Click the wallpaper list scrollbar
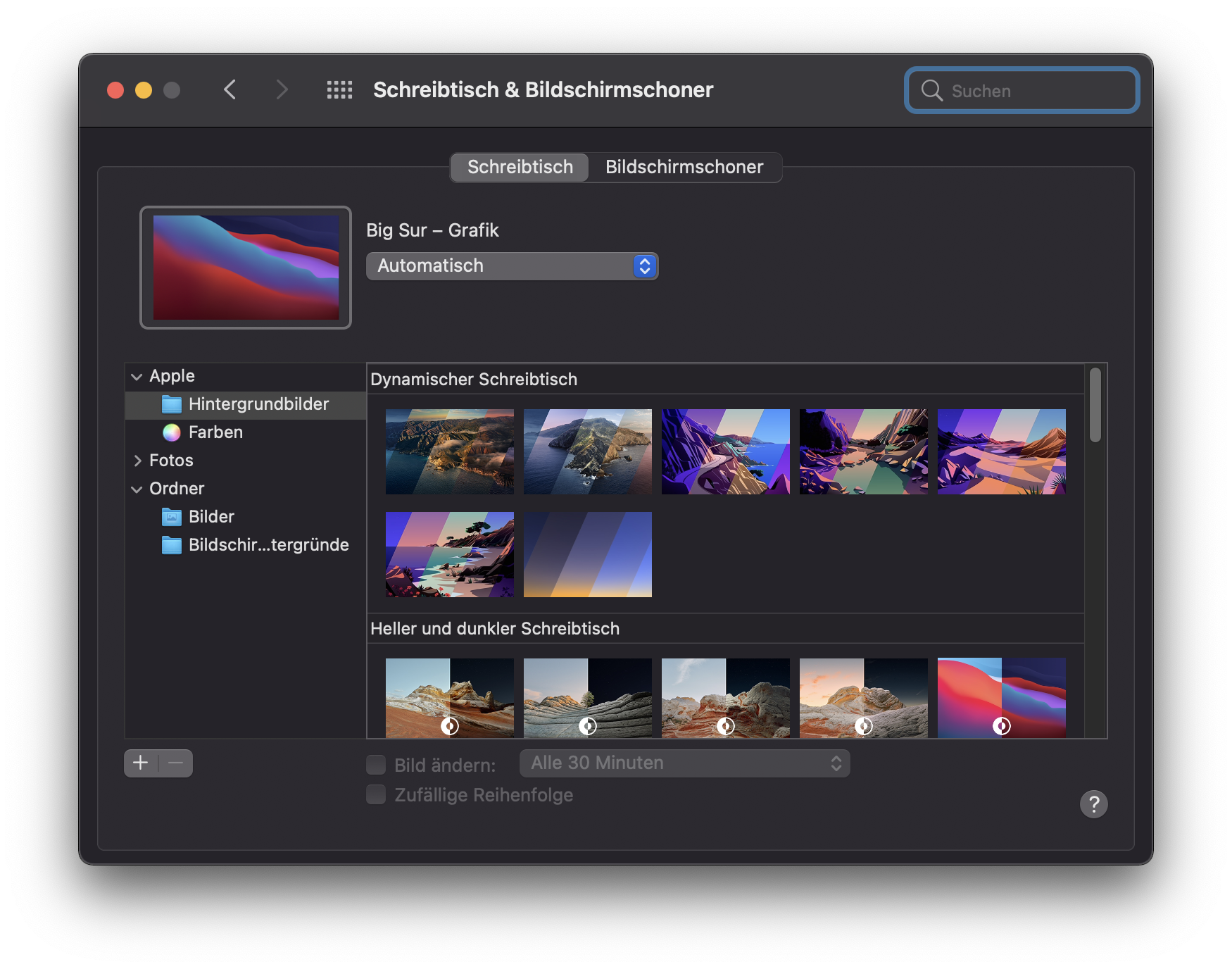1232x969 pixels. click(x=1095, y=406)
